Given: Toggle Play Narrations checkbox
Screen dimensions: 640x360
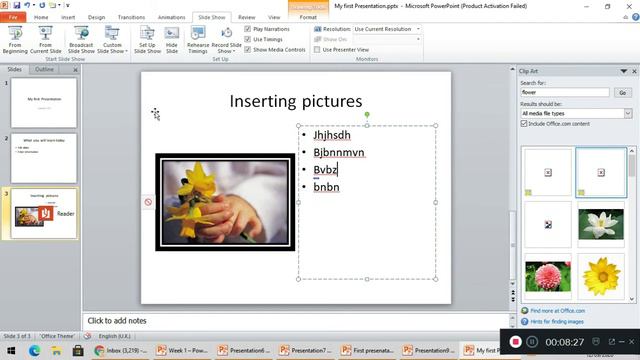Looking at the screenshot, I should coord(247,29).
